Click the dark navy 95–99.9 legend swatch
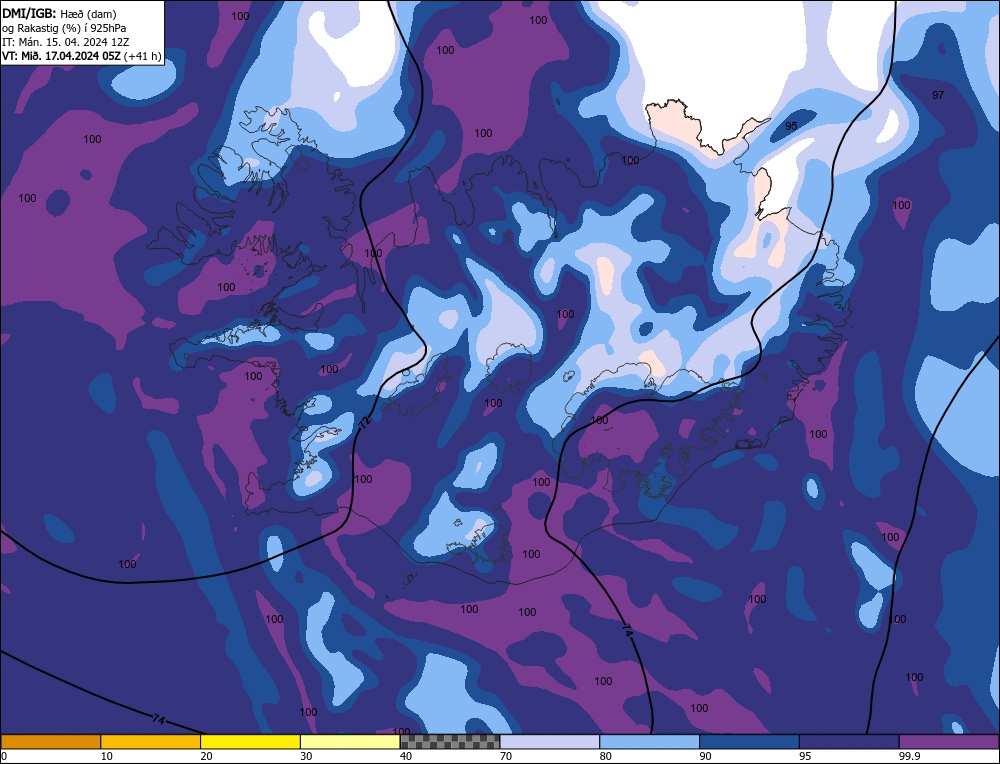The width and height of the screenshot is (1000, 764). (x=849, y=742)
